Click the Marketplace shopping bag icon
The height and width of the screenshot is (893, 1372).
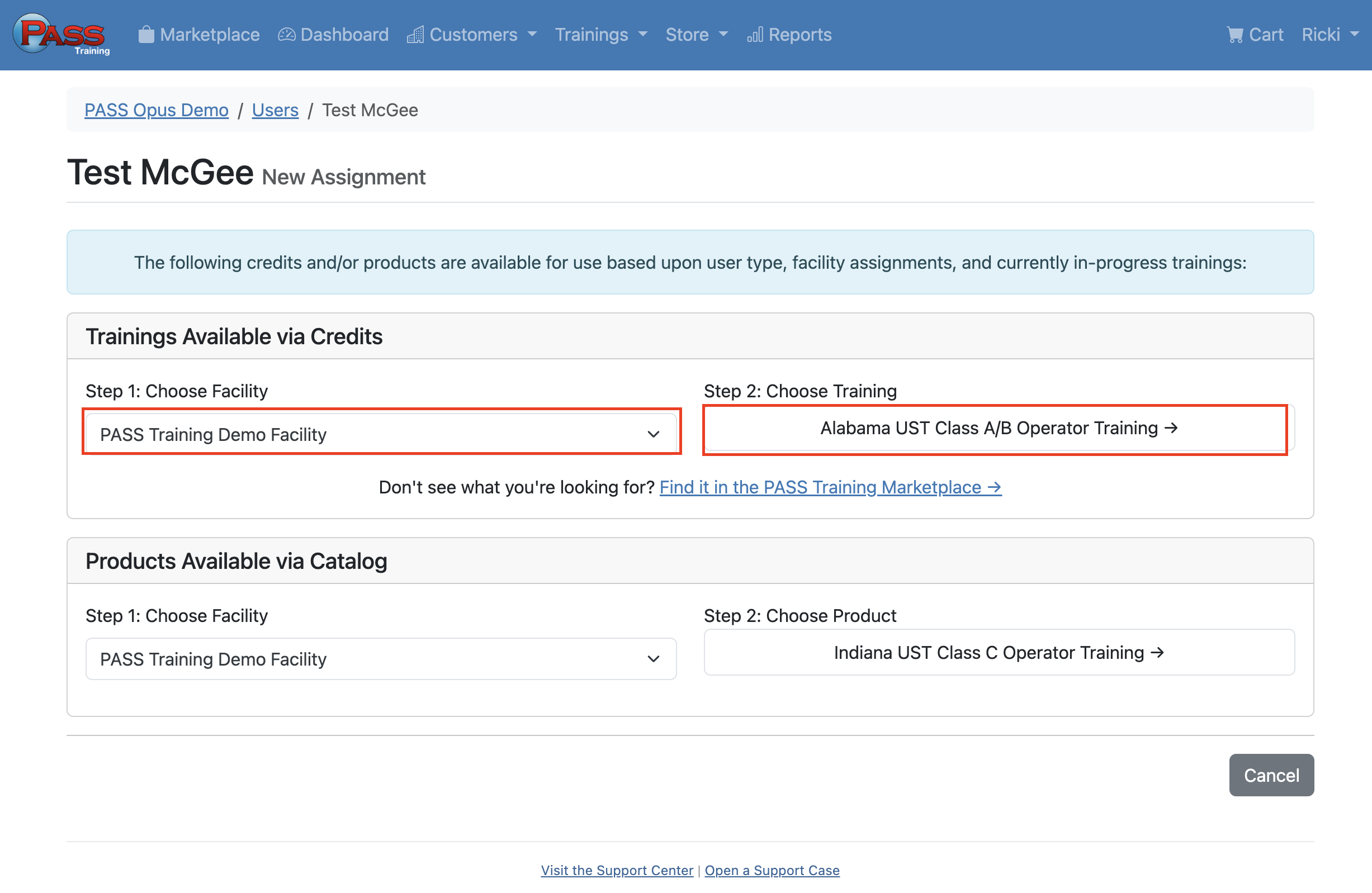tap(146, 35)
